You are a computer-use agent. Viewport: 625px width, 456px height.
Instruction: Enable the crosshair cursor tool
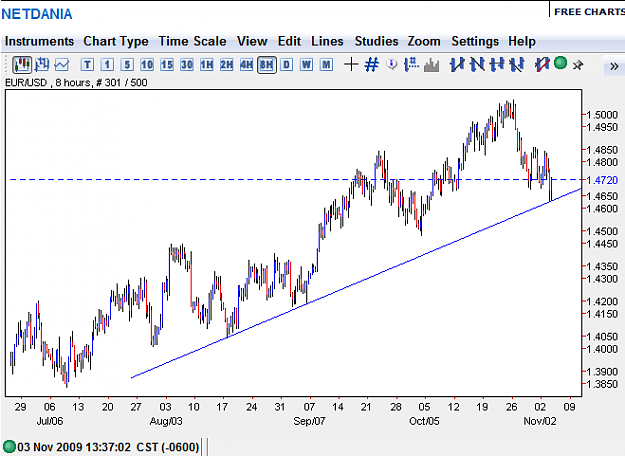[x=351, y=65]
